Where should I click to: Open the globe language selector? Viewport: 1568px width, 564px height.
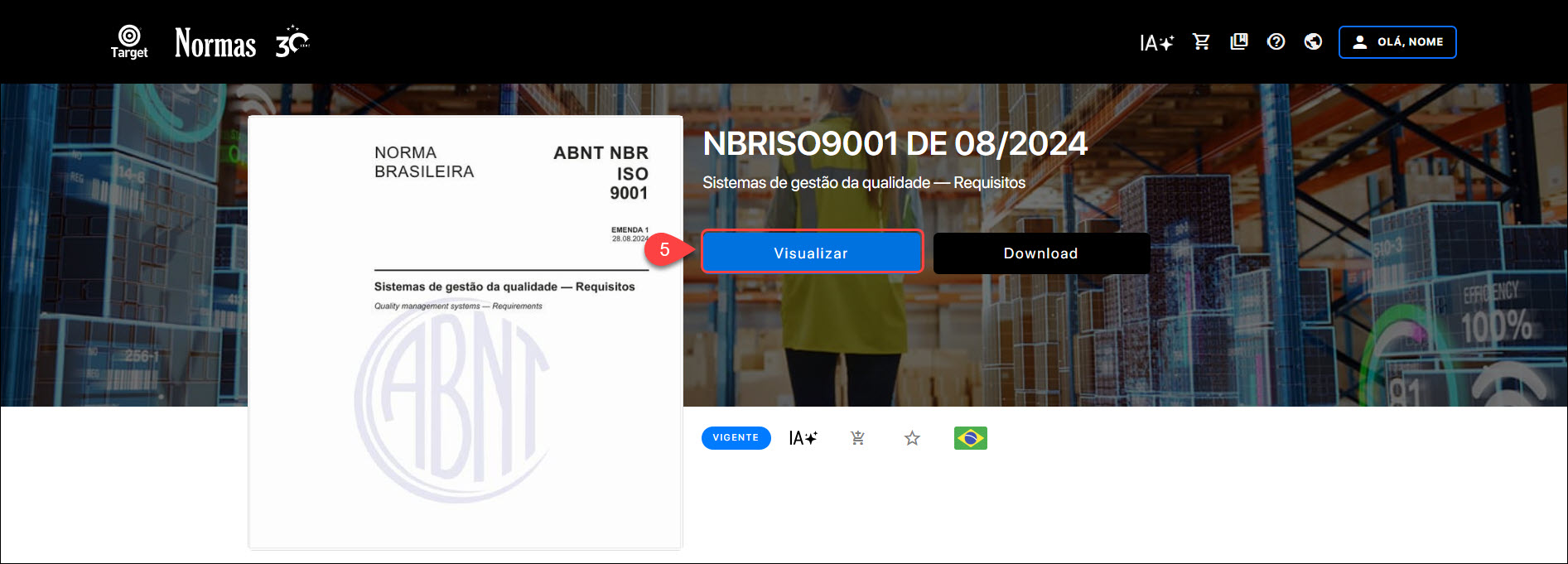pyautogui.click(x=1313, y=41)
